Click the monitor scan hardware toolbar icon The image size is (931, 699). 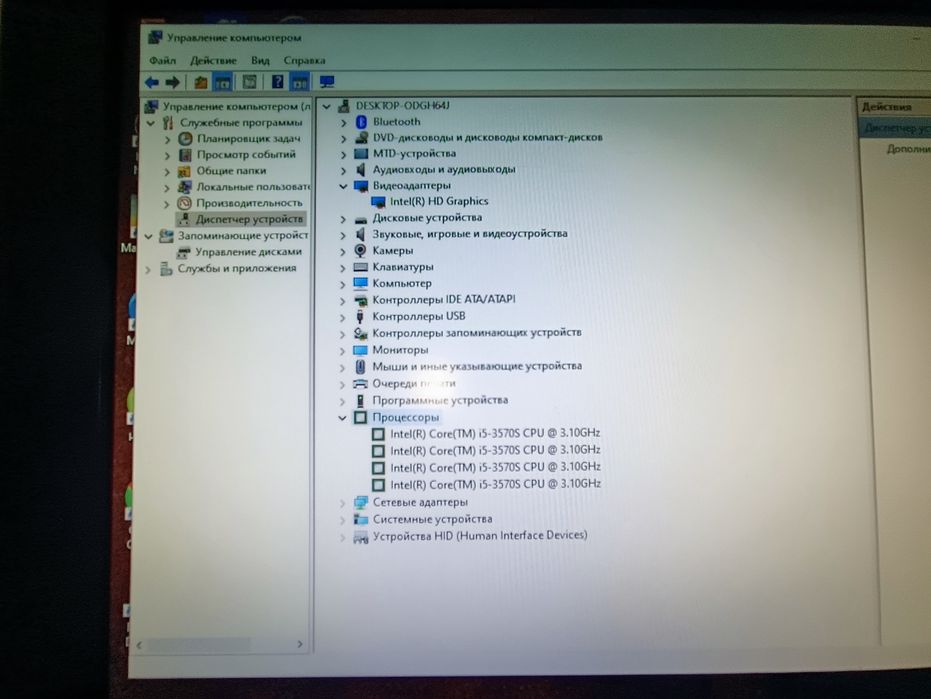327,81
